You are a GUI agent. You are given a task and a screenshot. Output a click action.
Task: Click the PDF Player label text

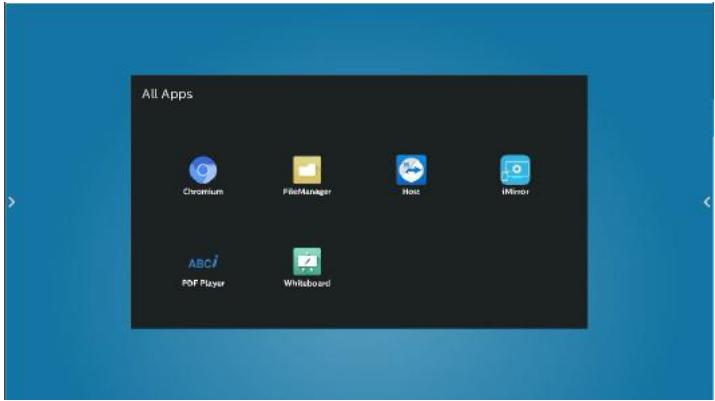203,283
